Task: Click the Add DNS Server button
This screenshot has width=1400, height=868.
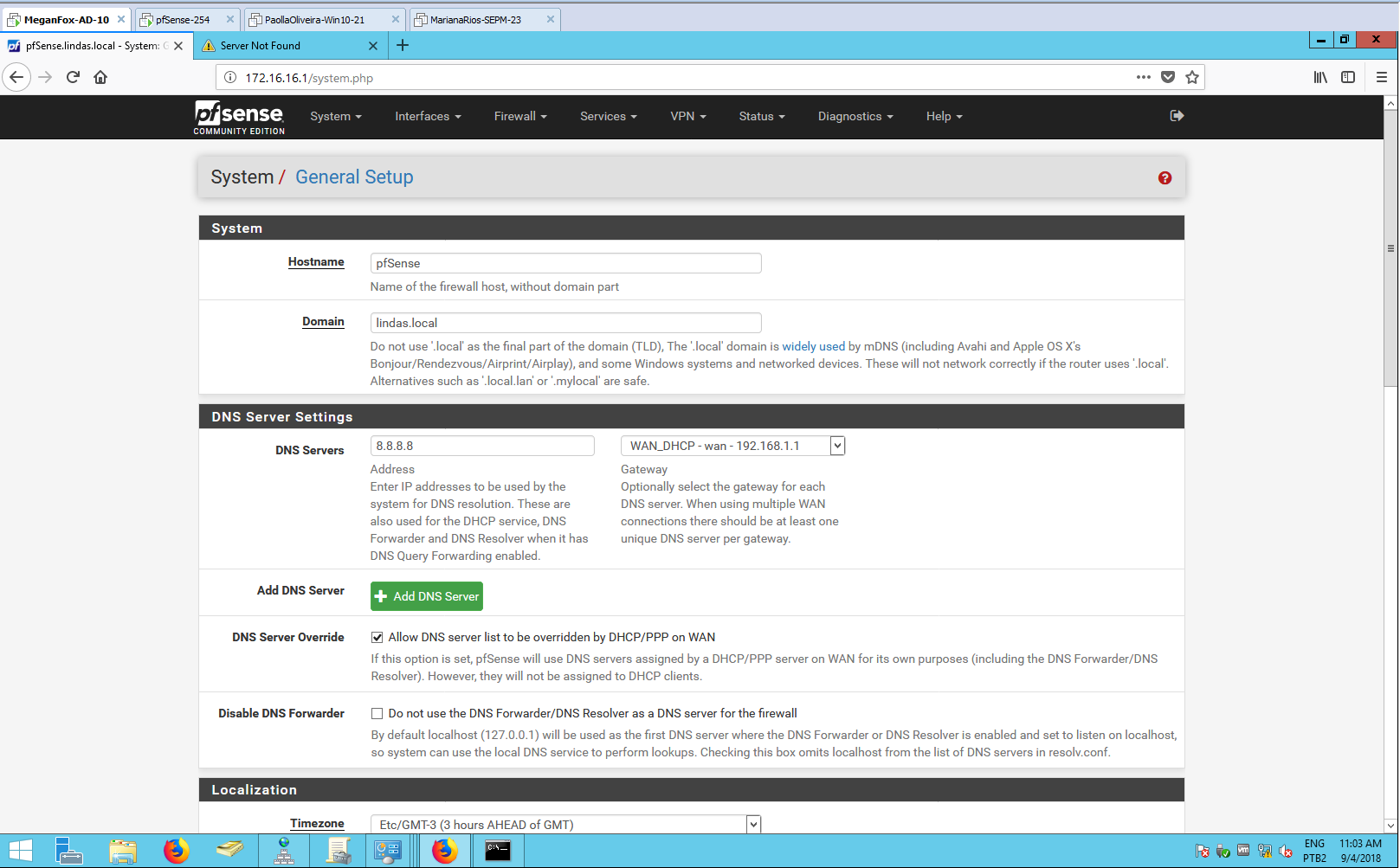Action: 427,596
